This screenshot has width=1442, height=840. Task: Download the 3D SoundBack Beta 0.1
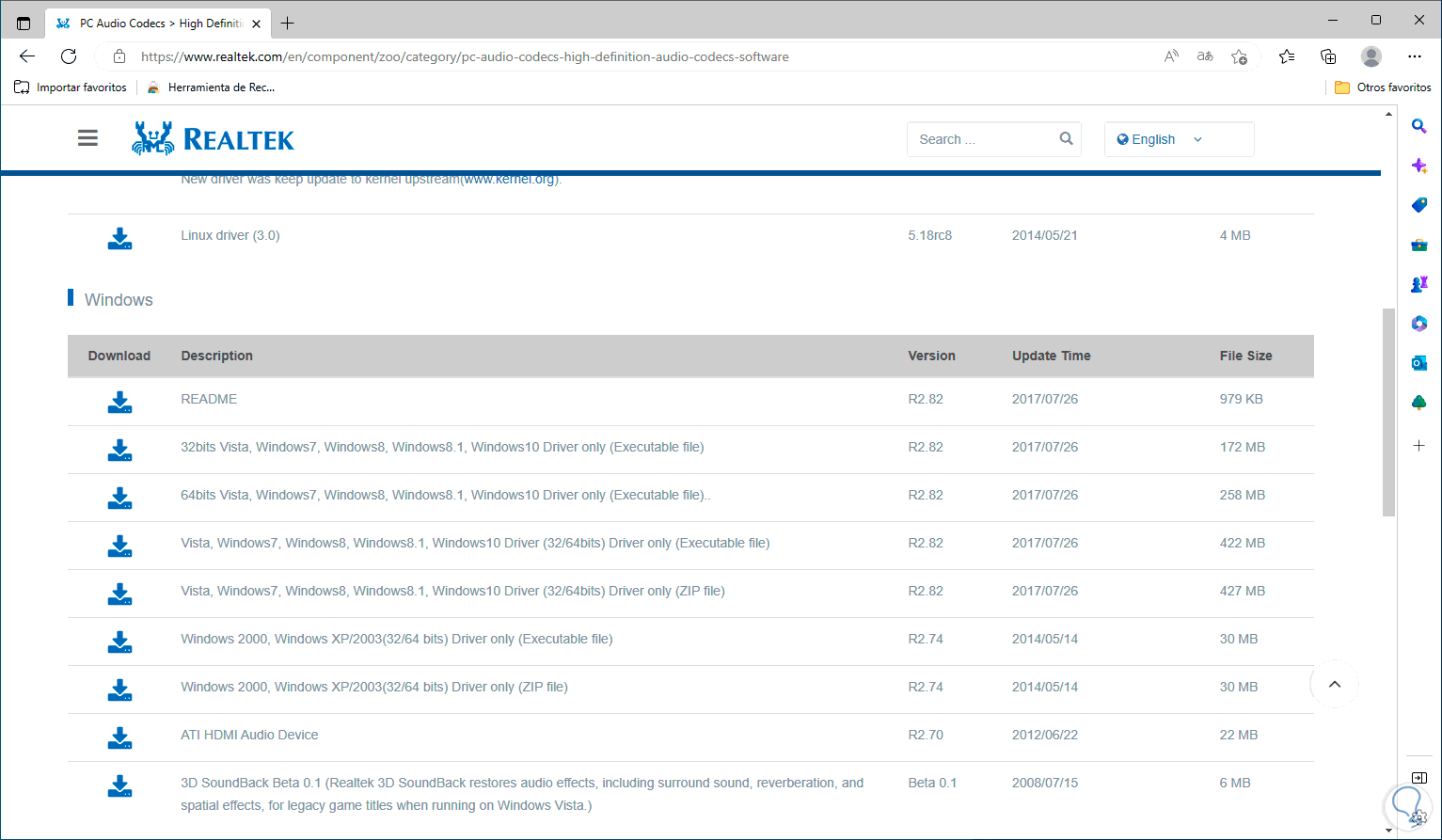click(119, 786)
